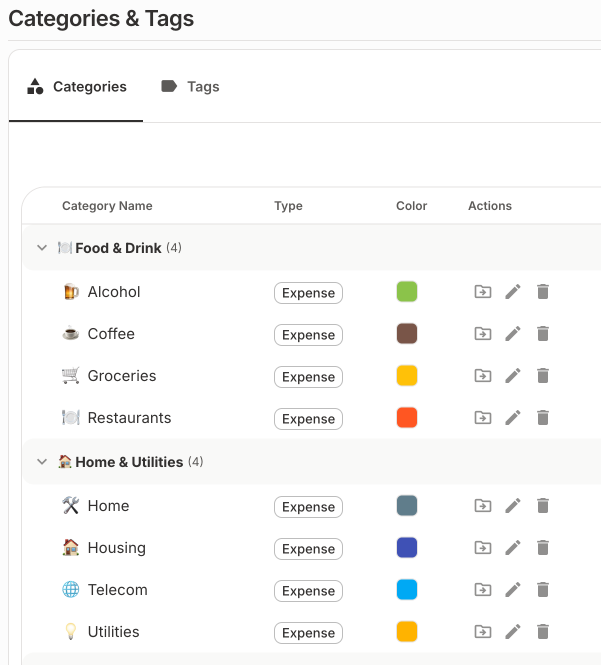This screenshot has height=665, width=601.
Task: Edit the Alcohol category with the pencil icon
Action: coord(513,292)
